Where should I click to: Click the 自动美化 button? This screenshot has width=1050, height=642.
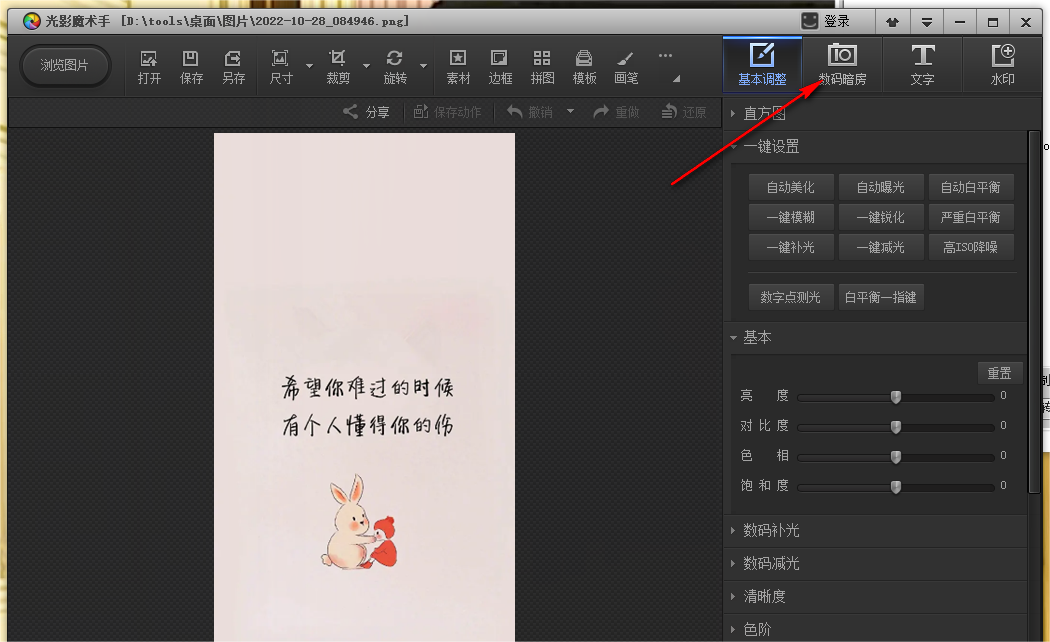pyautogui.click(x=790, y=187)
